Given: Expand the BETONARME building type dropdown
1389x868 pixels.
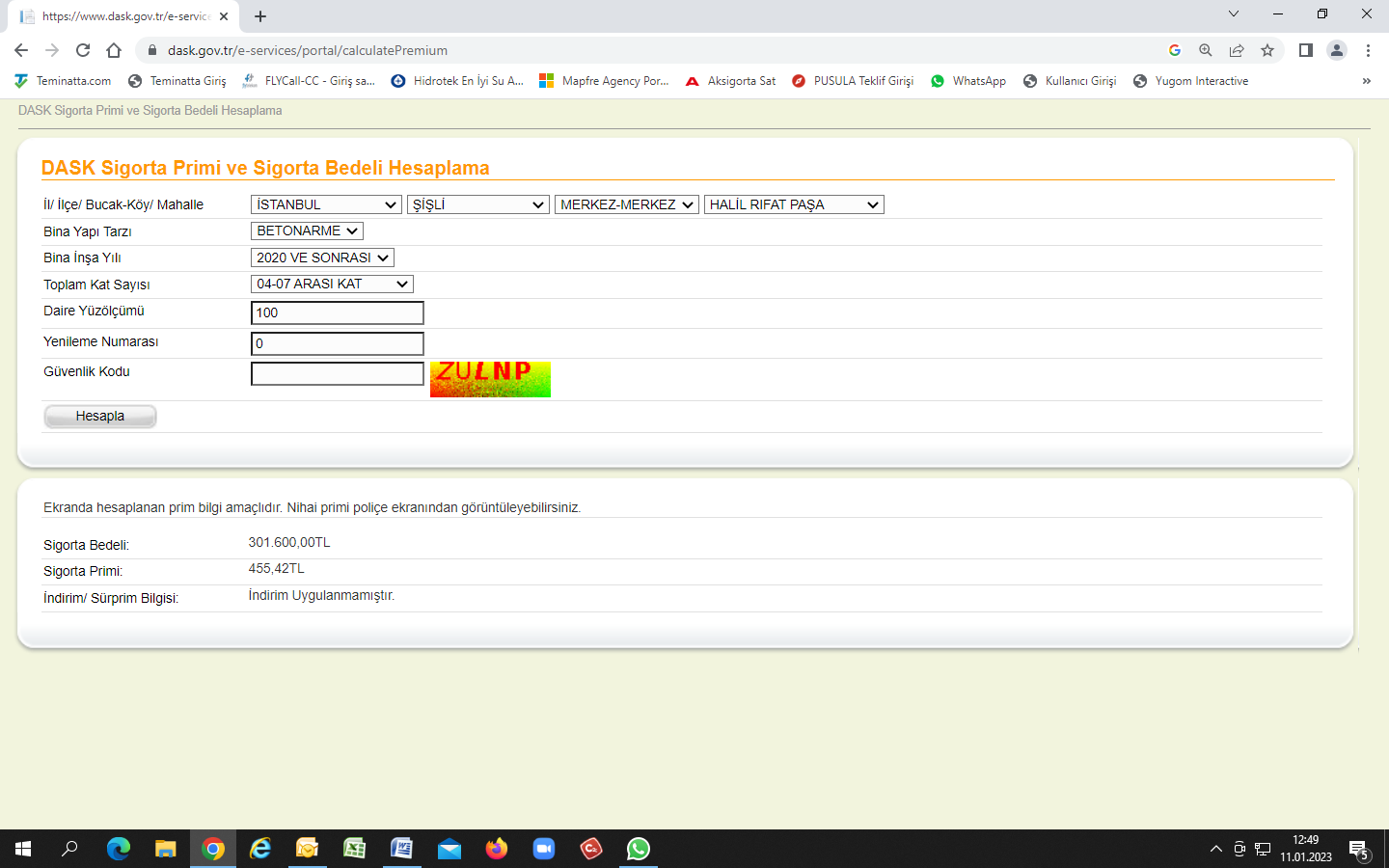Looking at the screenshot, I should coord(307,231).
